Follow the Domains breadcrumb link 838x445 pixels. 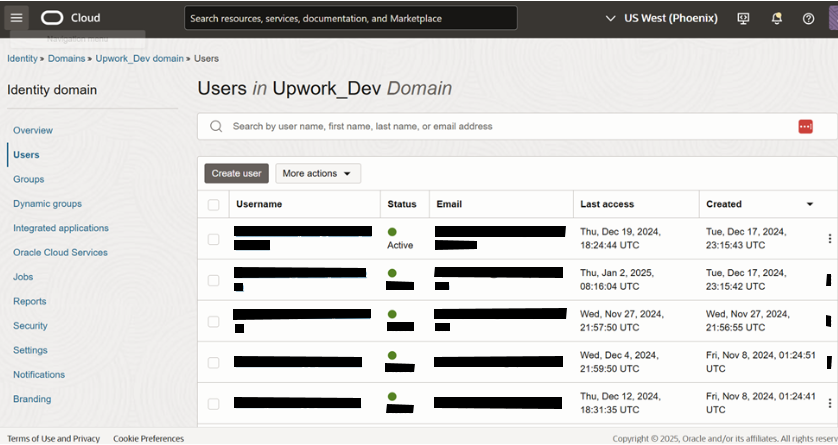(x=66, y=58)
